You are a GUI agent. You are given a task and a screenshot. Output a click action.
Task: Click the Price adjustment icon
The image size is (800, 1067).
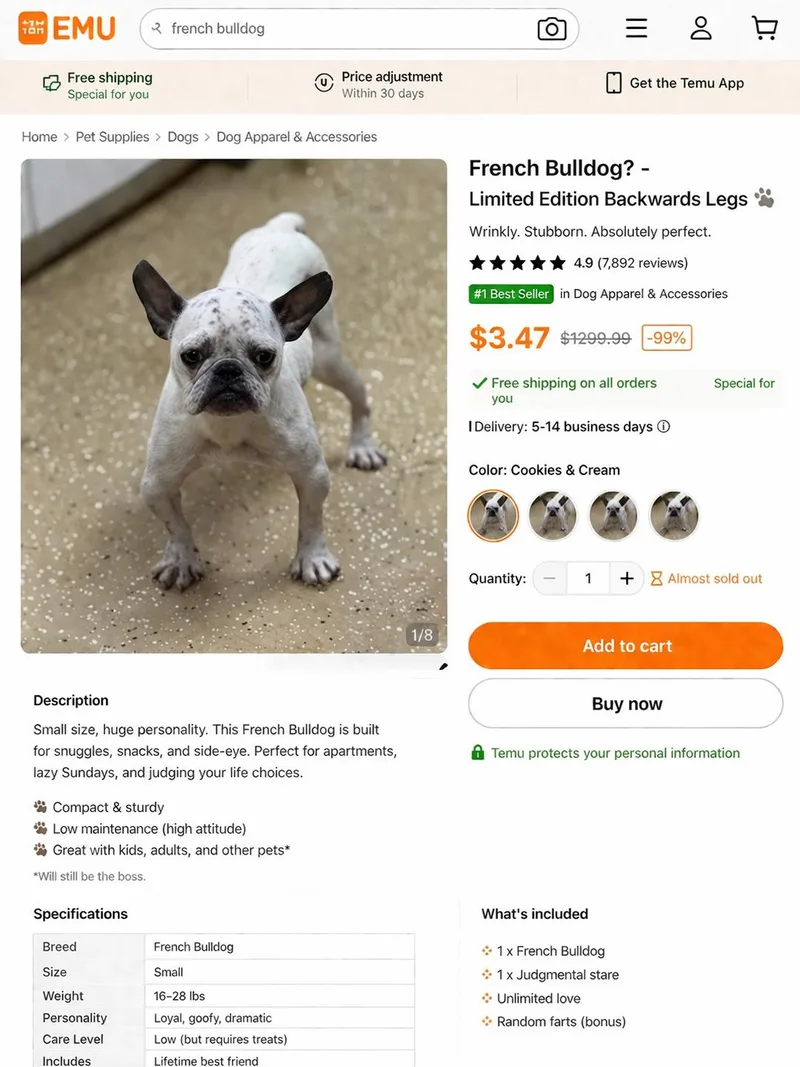[324, 83]
